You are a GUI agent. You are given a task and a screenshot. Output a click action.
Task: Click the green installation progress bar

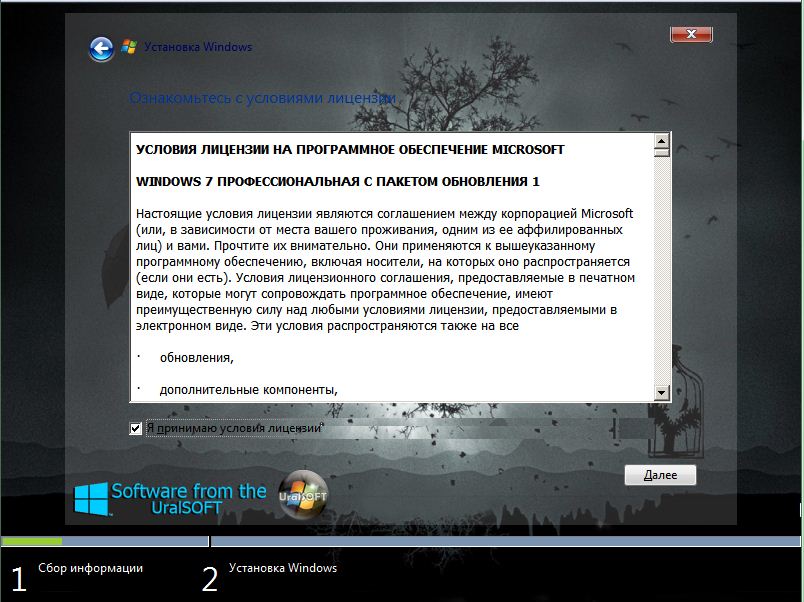(32, 541)
